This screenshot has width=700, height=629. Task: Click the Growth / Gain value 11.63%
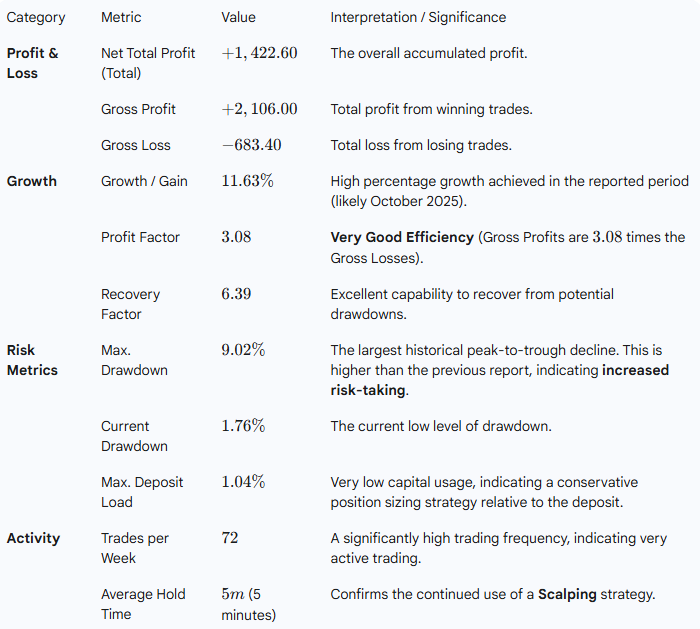point(247,181)
